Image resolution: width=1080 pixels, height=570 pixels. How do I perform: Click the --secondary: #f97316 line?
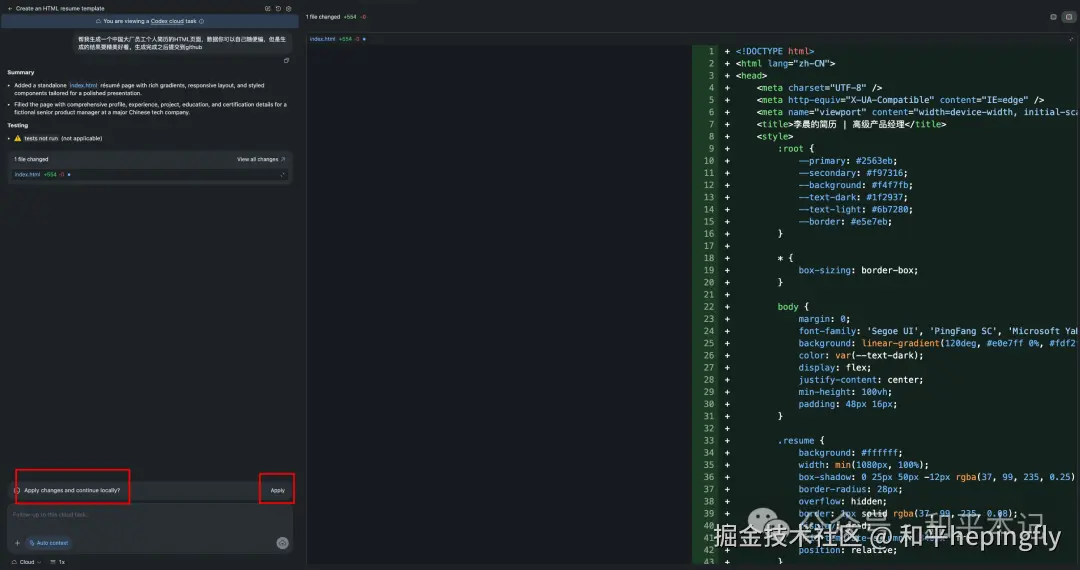pyautogui.click(x=853, y=173)
